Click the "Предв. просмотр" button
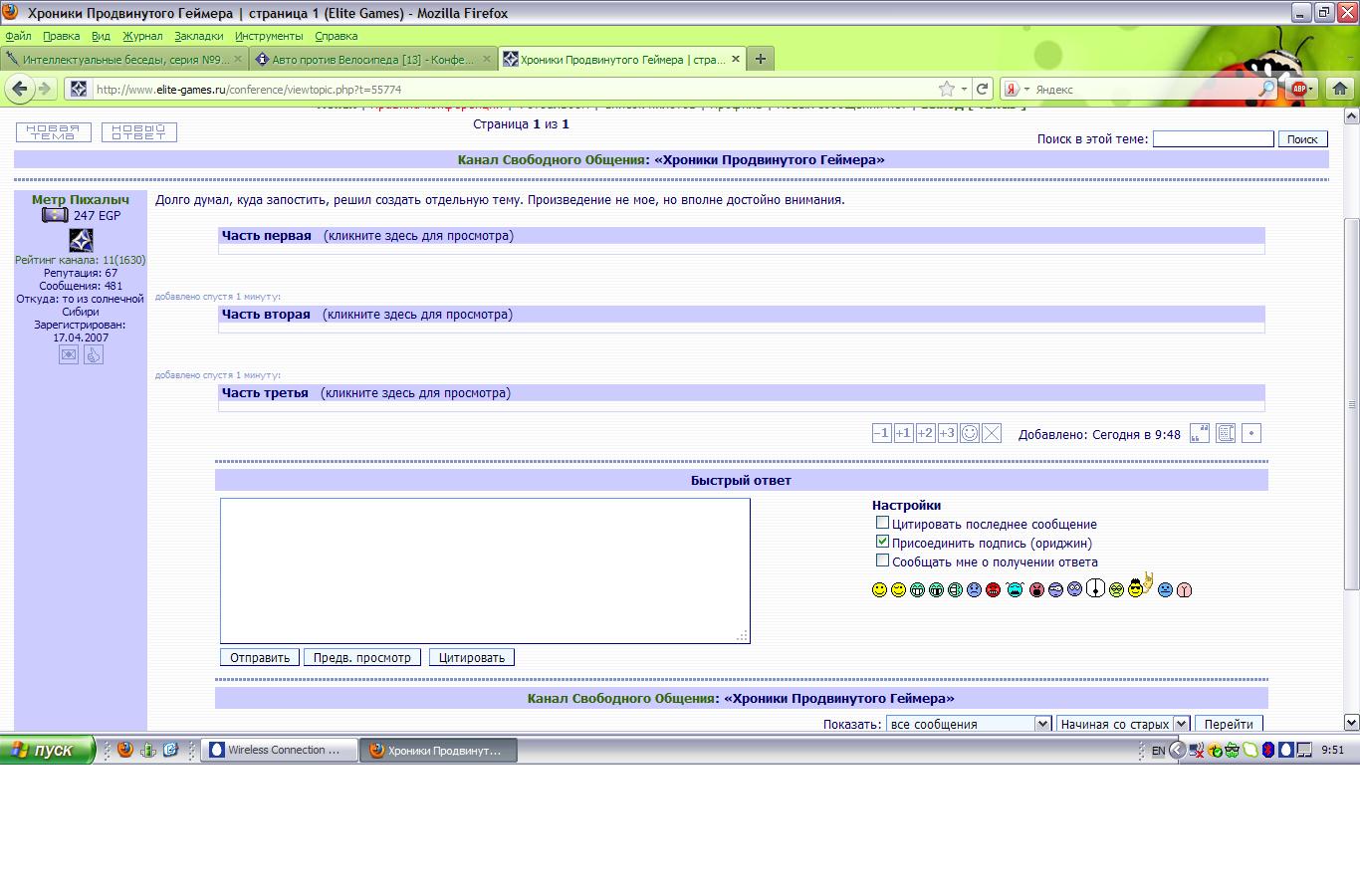The image size is (1360, 896). pyautogui.click(x=361, y=657)
